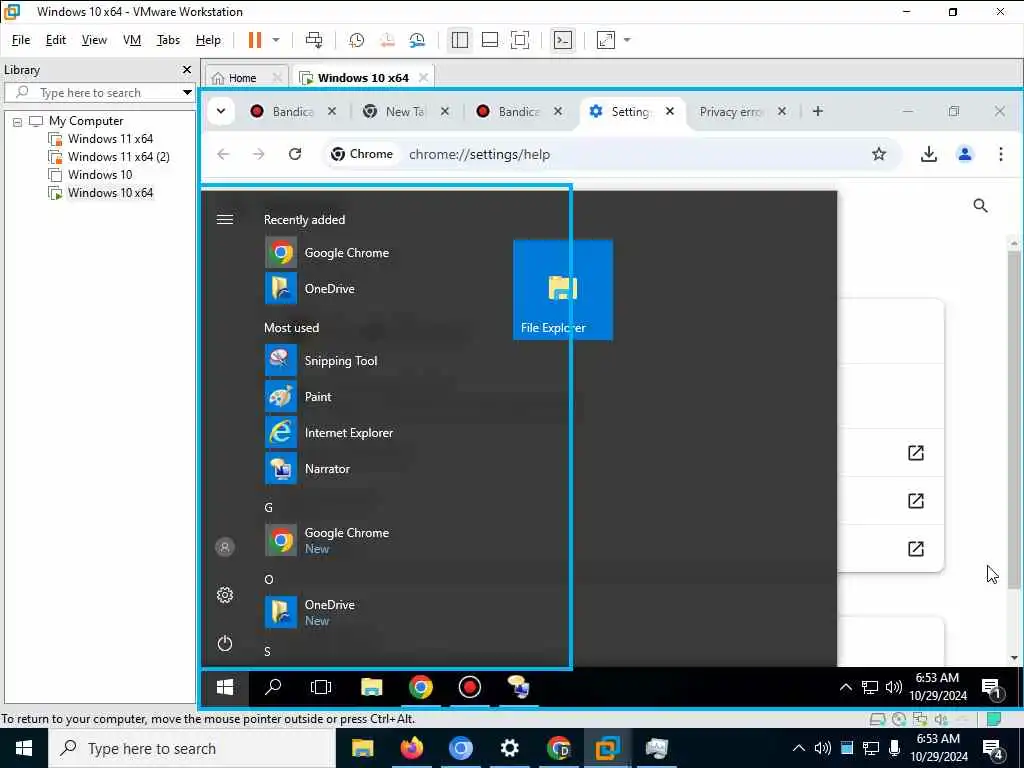The height and width of the screenshot is (768, 1024).
Task: Go back in Chrome navigation
Action: [223, 154]
